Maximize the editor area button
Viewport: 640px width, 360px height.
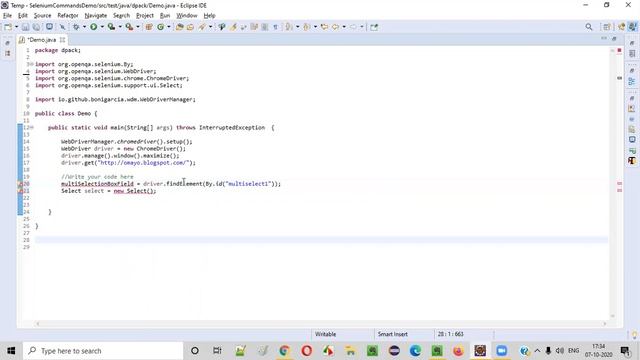614,38
